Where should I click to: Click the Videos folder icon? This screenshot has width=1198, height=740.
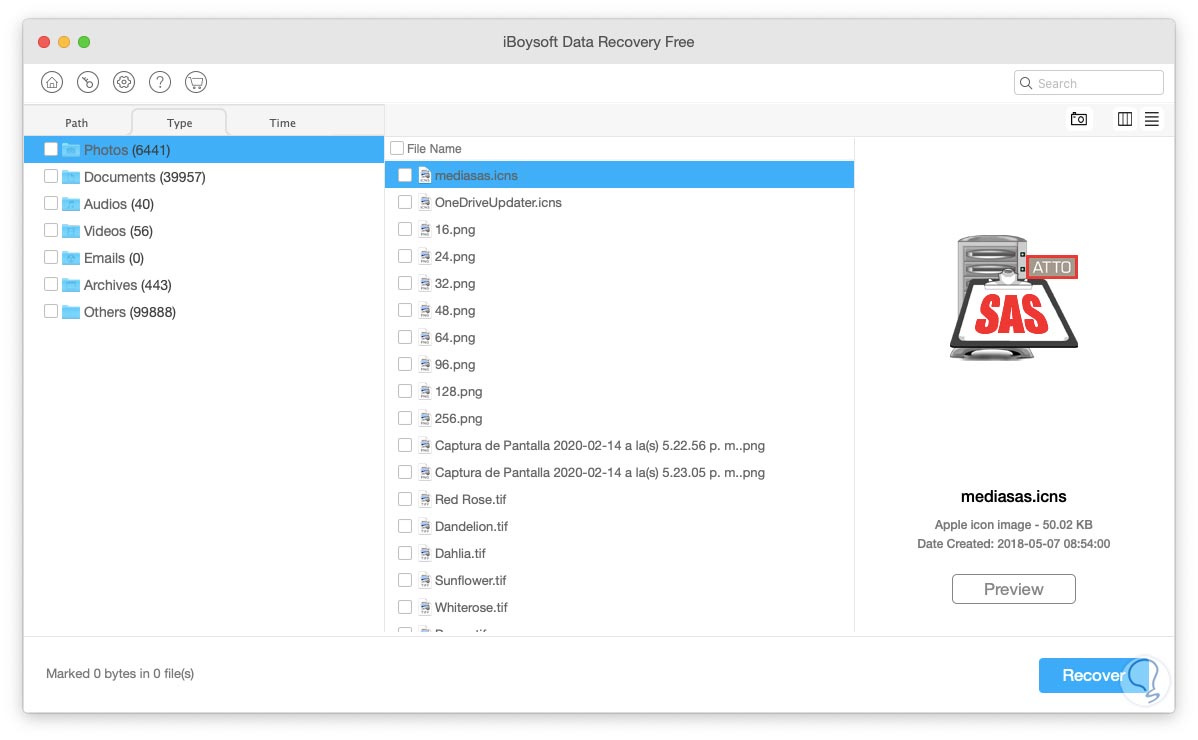(71, 231)
